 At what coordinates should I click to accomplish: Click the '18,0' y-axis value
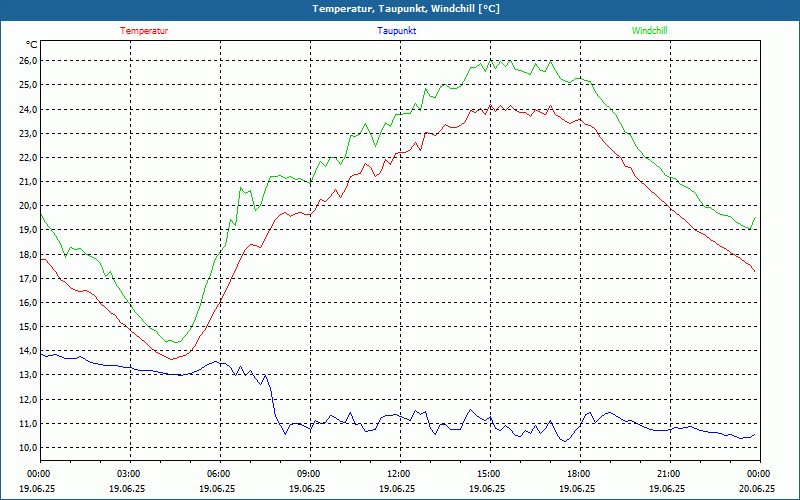[x=28, y=254]
